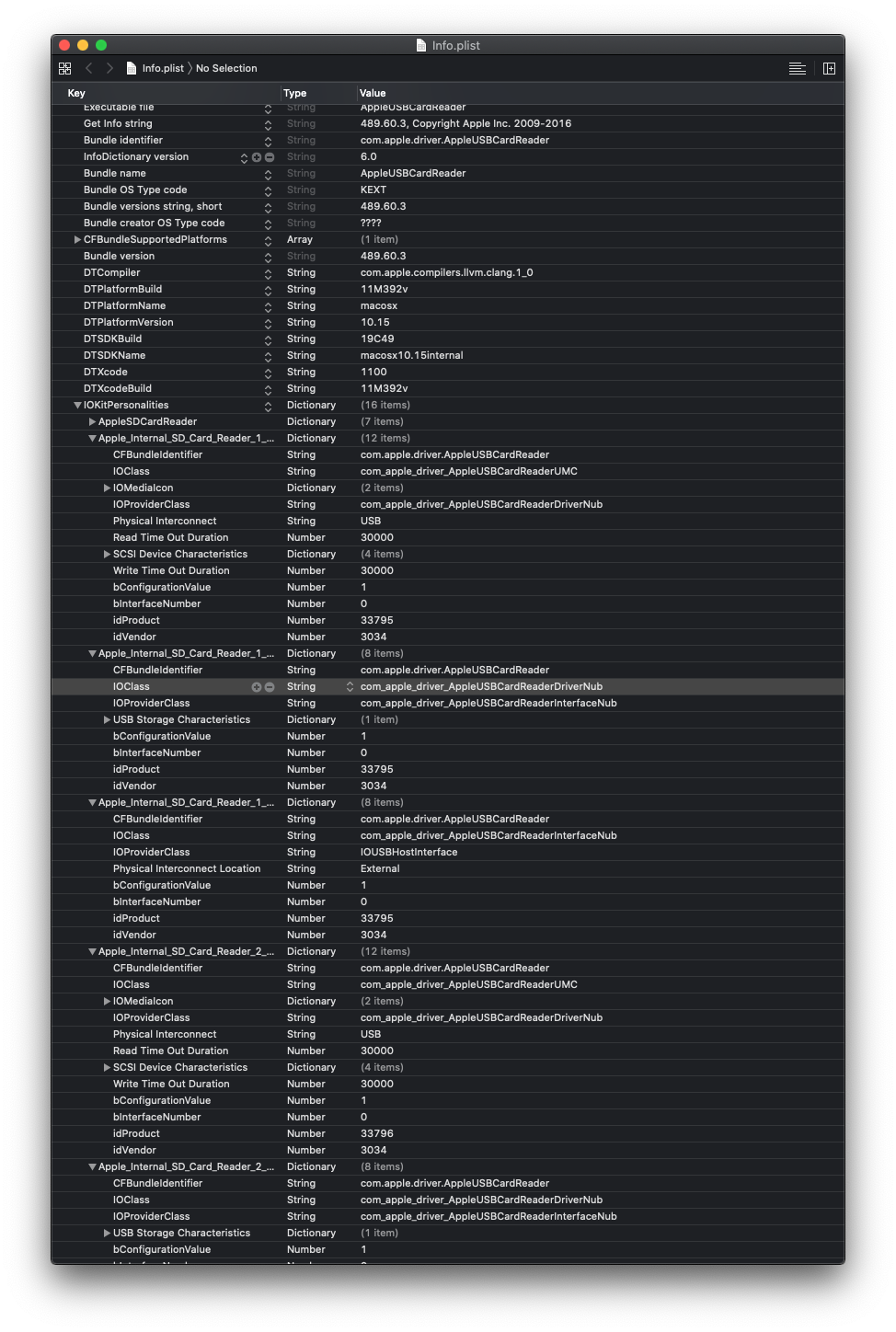The height and width of the screenshot is (1332, 896).
Task: Go back with the left chevron arrow
Action: [x=89, y=68]
